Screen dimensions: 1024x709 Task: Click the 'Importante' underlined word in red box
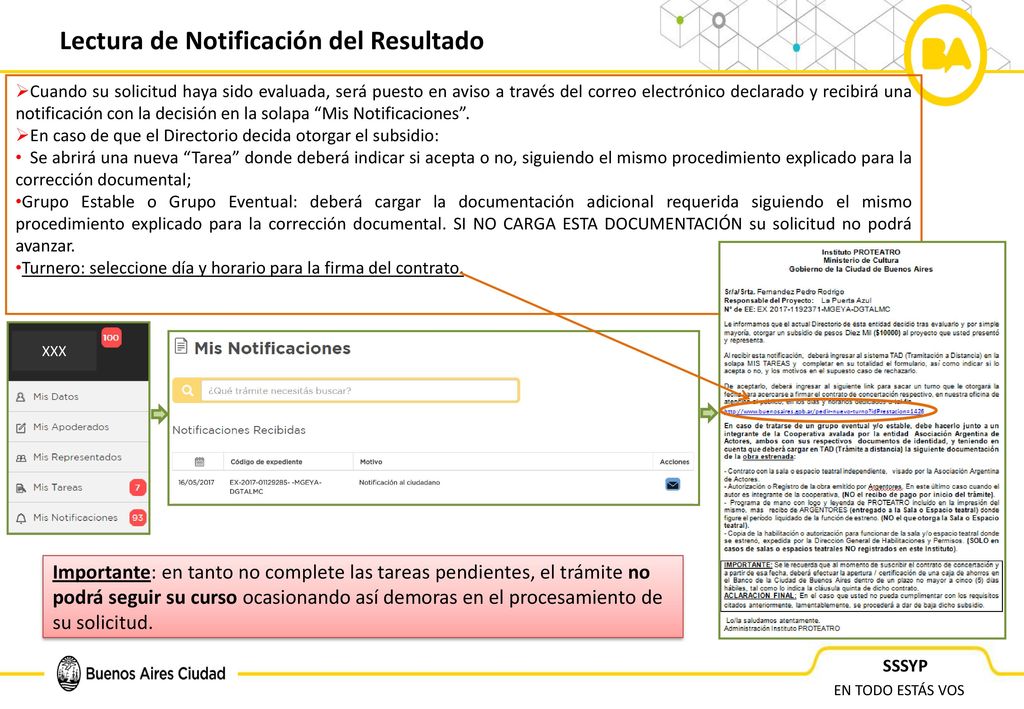click(x=101, y=573)
